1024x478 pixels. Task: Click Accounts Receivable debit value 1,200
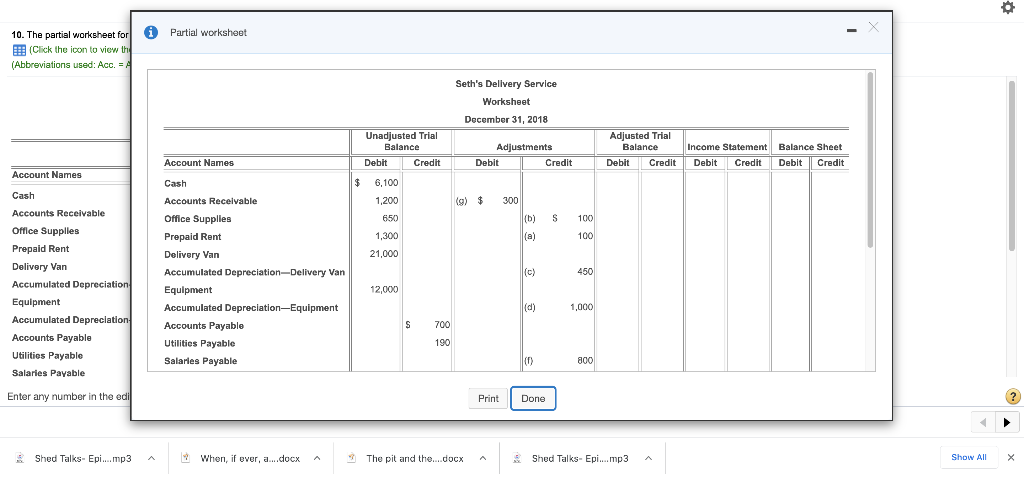[386, 200]
